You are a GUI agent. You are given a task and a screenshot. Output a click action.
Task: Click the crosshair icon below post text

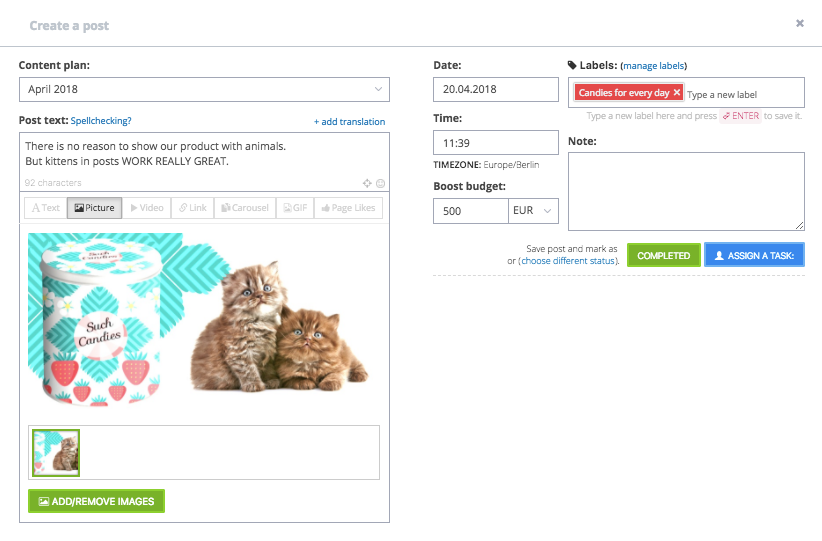[x=367, y=183]
